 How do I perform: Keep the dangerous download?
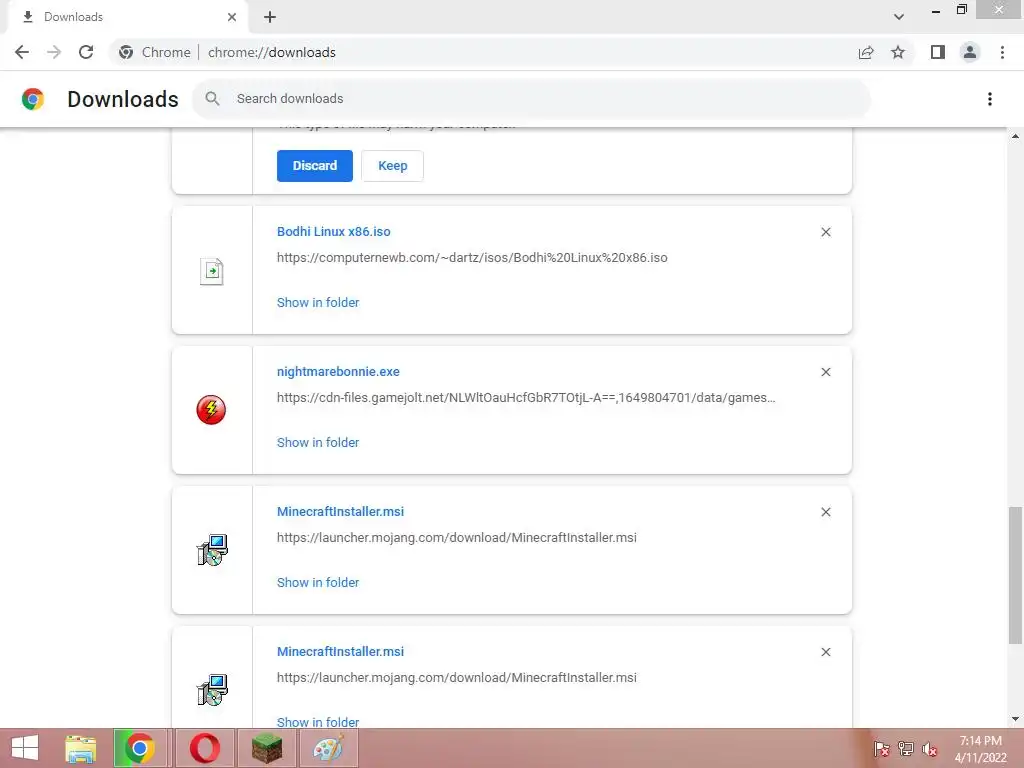(392, 166)
